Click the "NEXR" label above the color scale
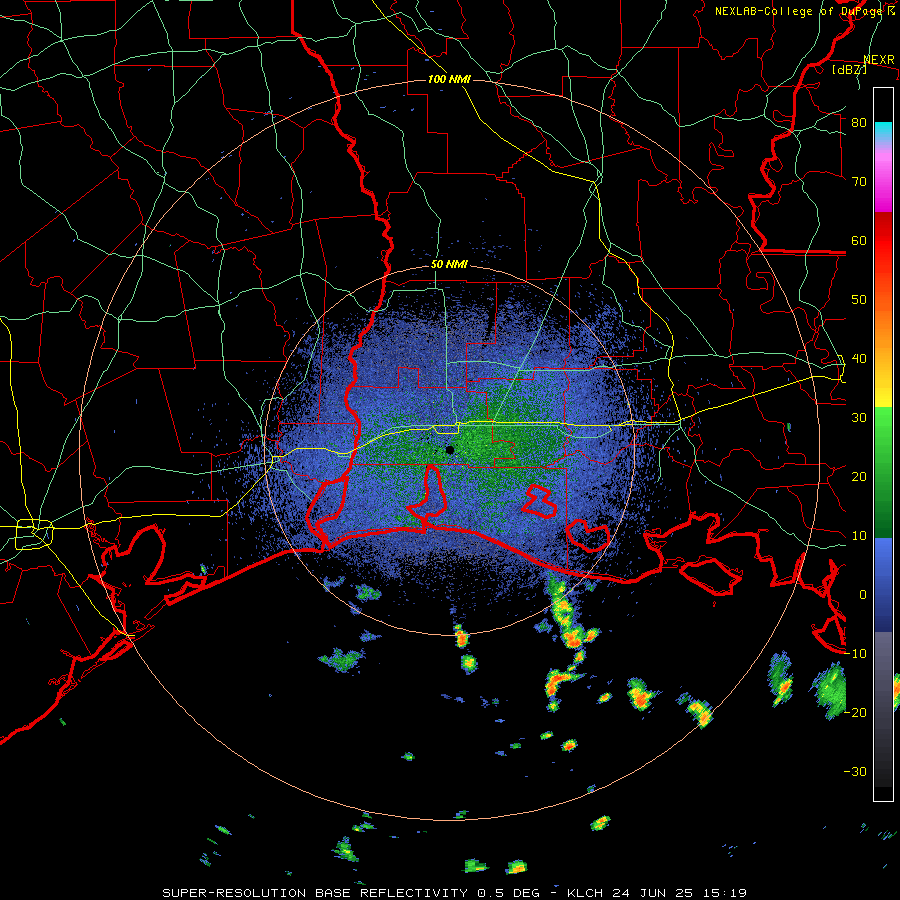This screenshot has height=900, width=900. (x=879, y=60)
